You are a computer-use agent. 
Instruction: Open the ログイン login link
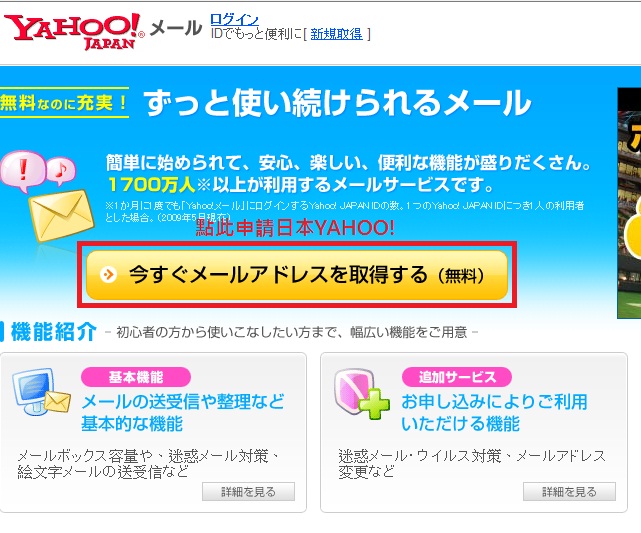pyautogui.click(x=234, y=19)
